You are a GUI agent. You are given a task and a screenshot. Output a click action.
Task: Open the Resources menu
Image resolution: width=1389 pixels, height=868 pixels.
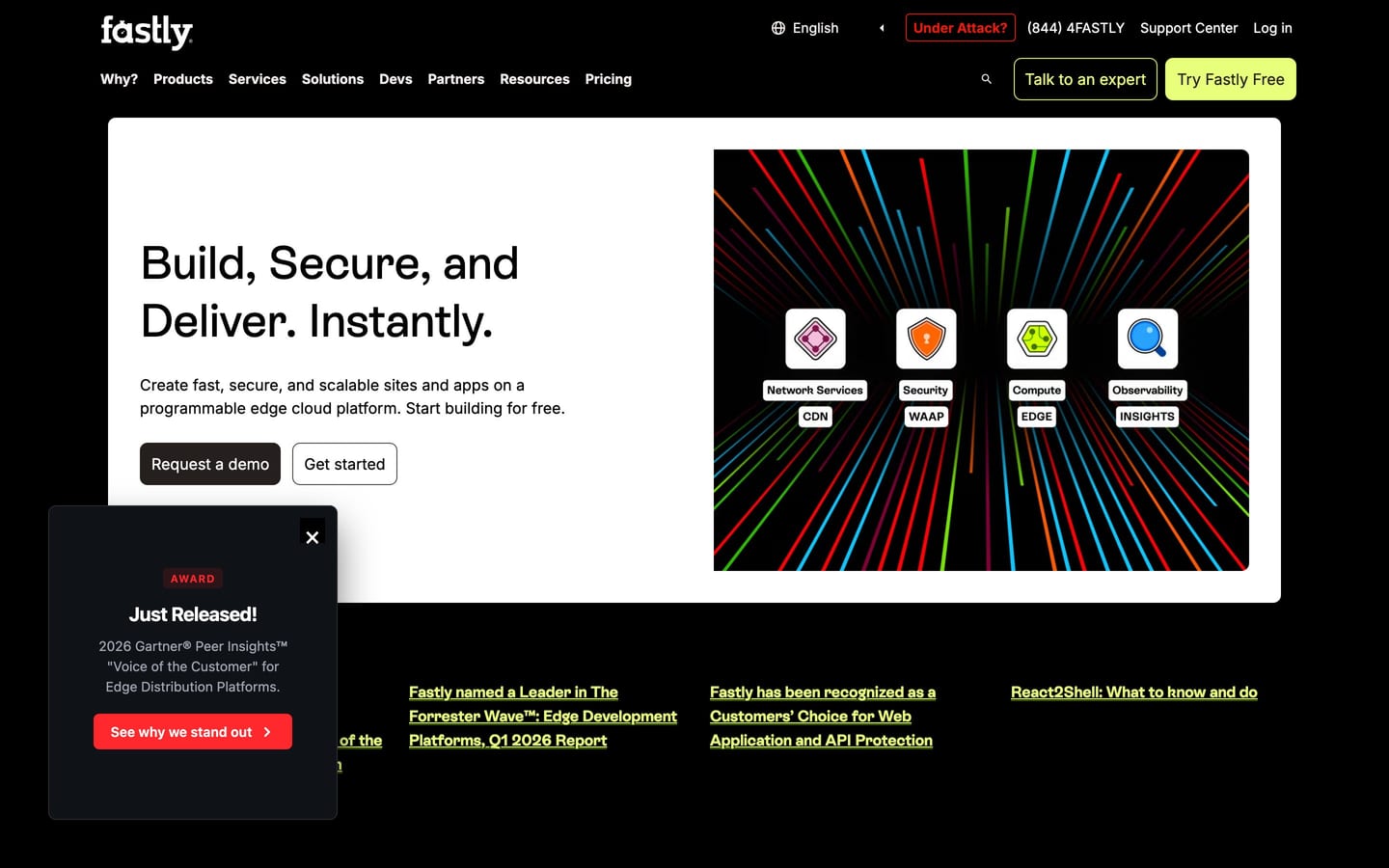(x=534, y=79)
